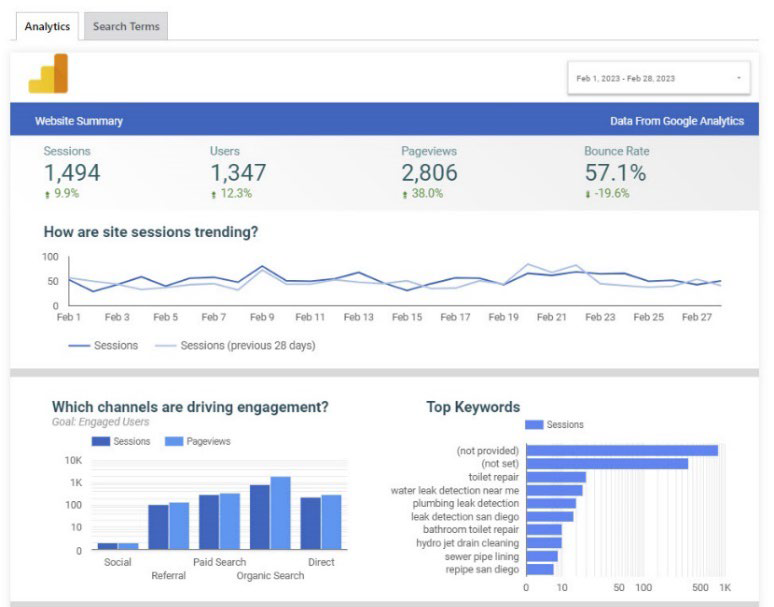Click the light blue Pageviews legend swatch
Screen dimensions: 774x607
coord(174,441)
